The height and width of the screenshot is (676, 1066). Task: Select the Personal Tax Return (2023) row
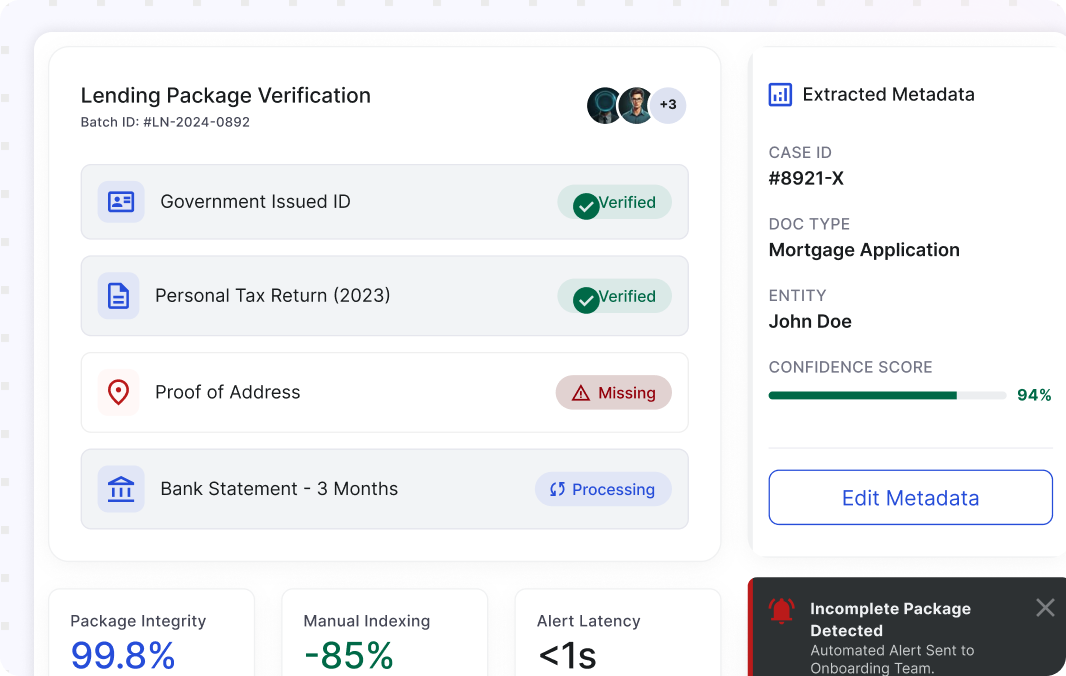point(385,296)
